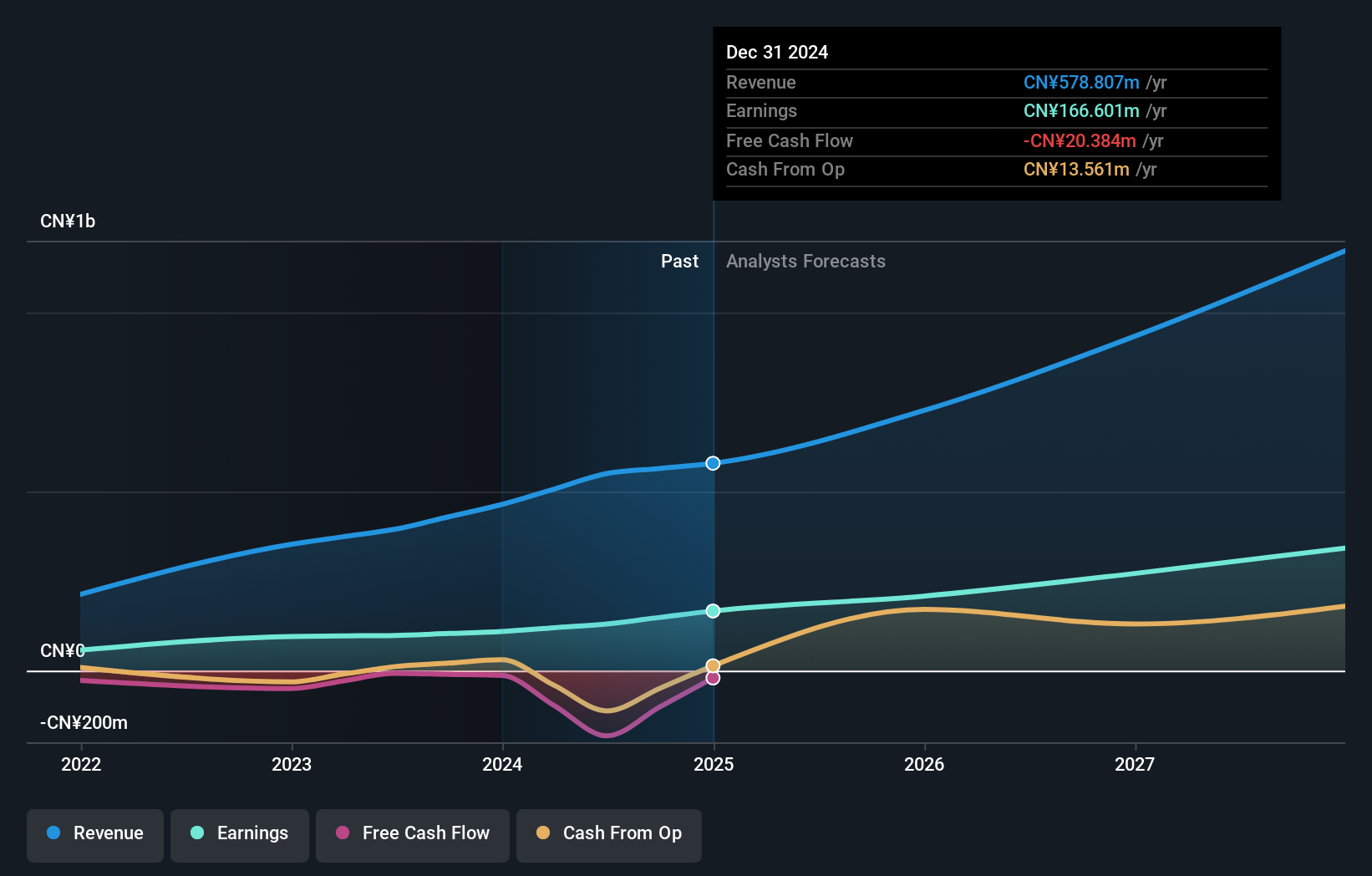
Task: Toggle the Revenue series visibility
Action: pos(94,833)
